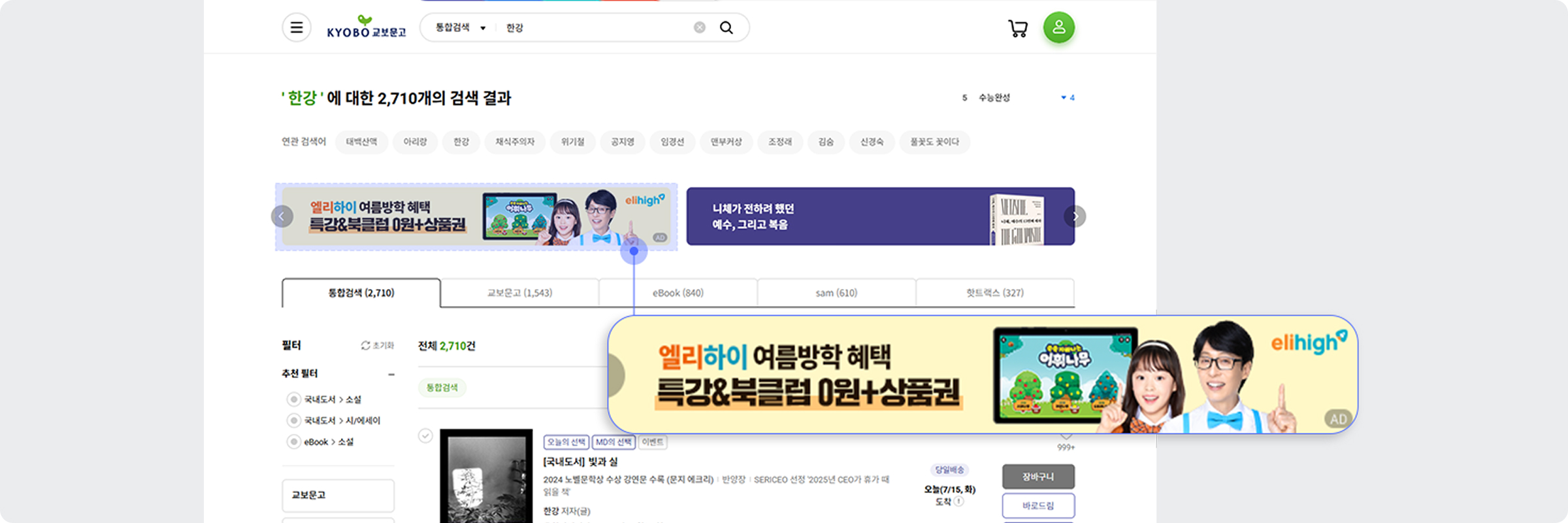Click the 한강 related keyword chip
Viewport: 1568px width, 523px height.
tap(461, 142)
